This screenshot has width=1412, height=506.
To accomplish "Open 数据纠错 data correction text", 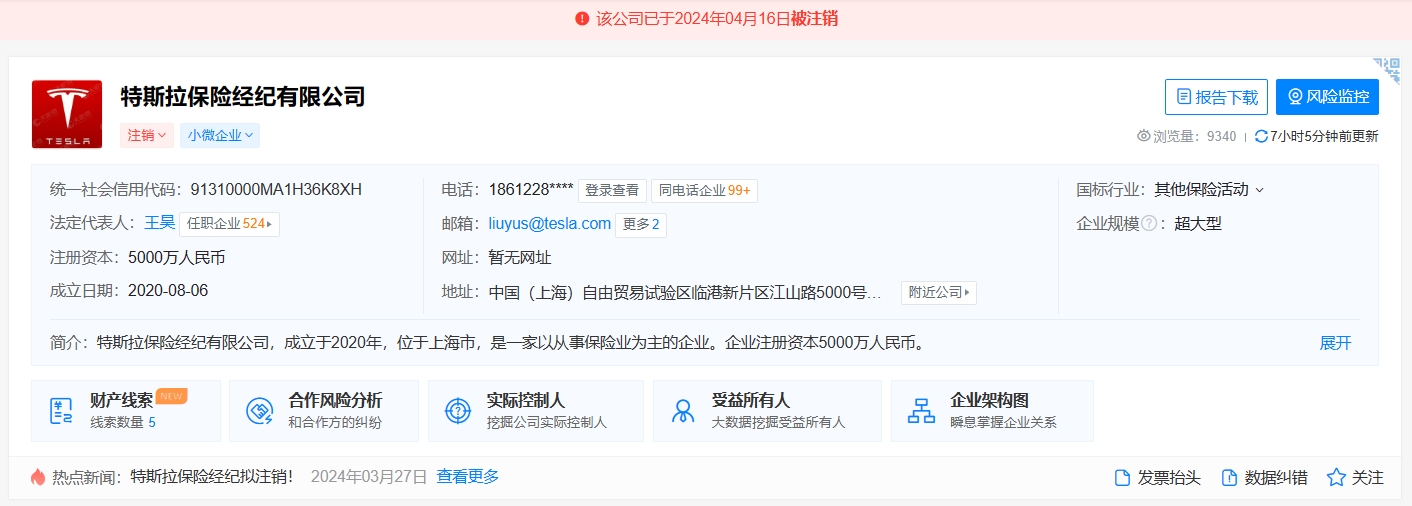I will tap(1276, 478).
